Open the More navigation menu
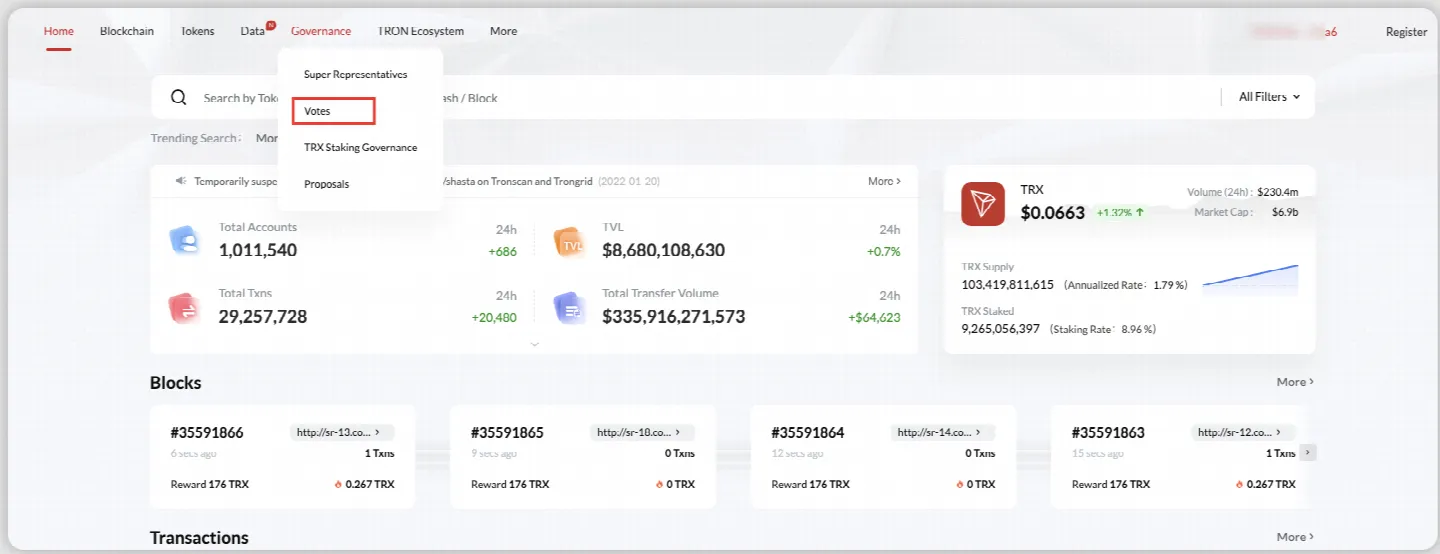Screen dimensions: 1440x554 click(503, 31)
